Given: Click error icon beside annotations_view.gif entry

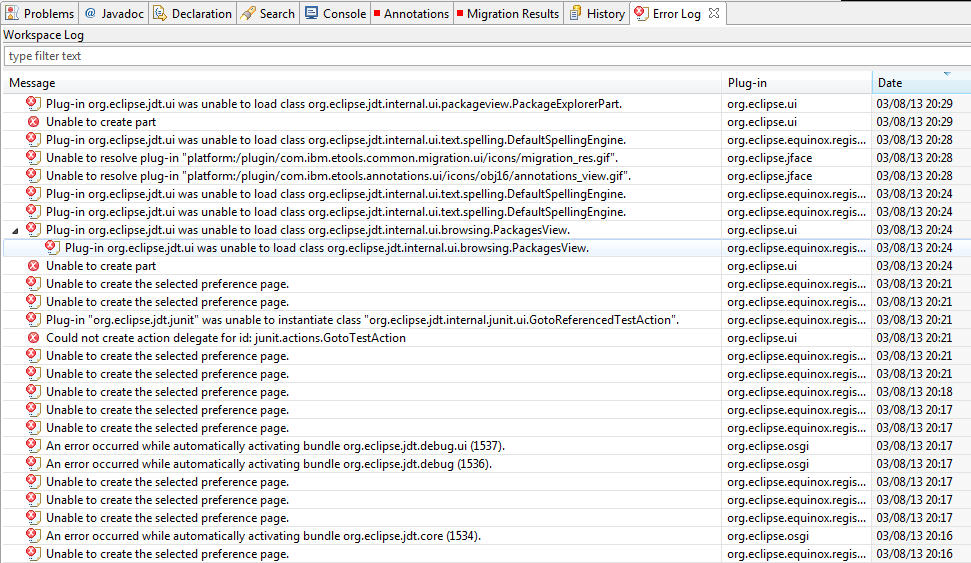Looking at the screenshot, I should coord(33,175).
